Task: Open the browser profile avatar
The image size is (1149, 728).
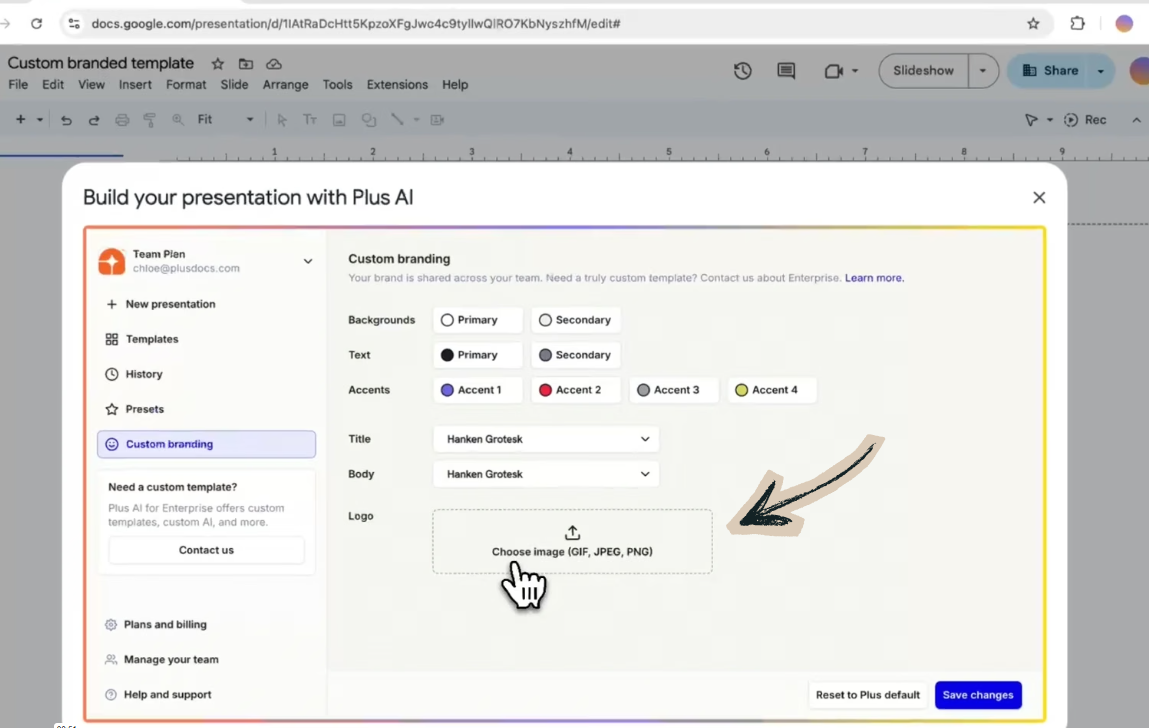Action: point(1124,23)
